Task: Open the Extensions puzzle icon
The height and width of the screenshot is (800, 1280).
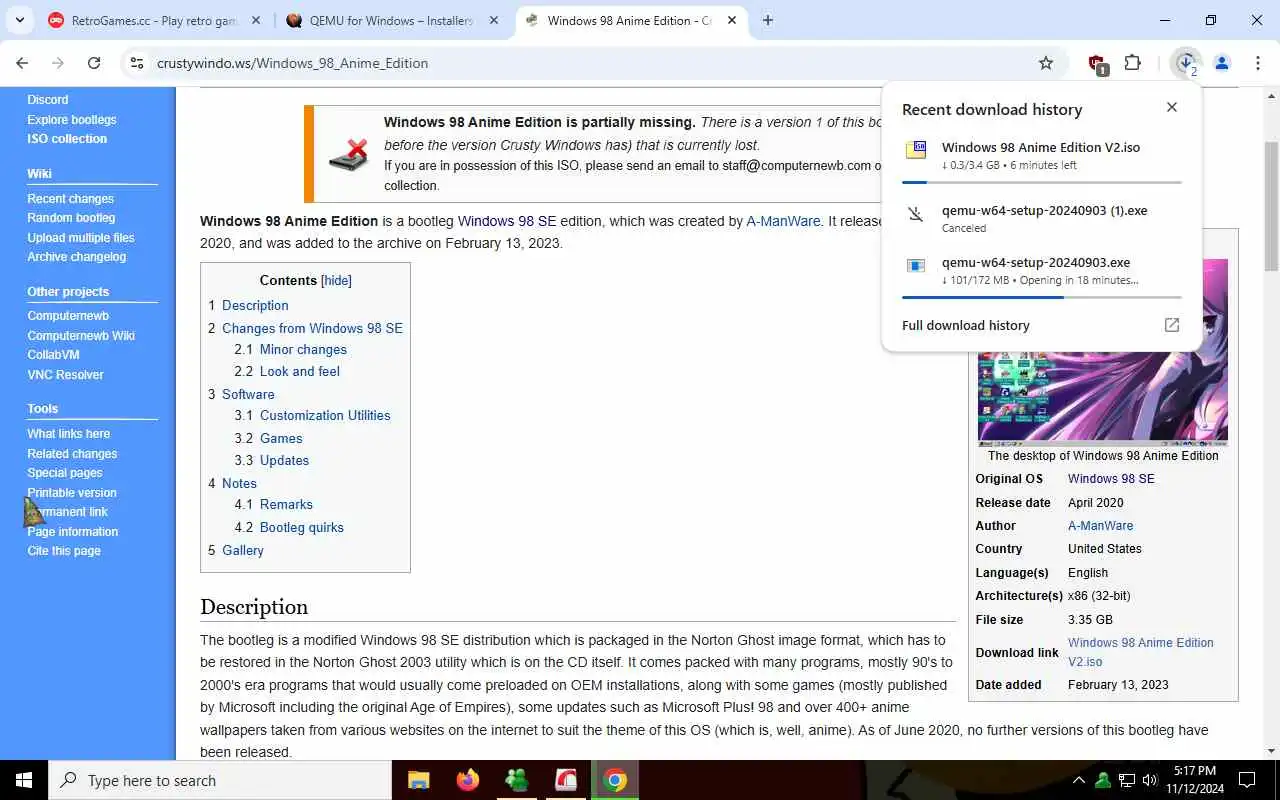Action: point(1133,63)
